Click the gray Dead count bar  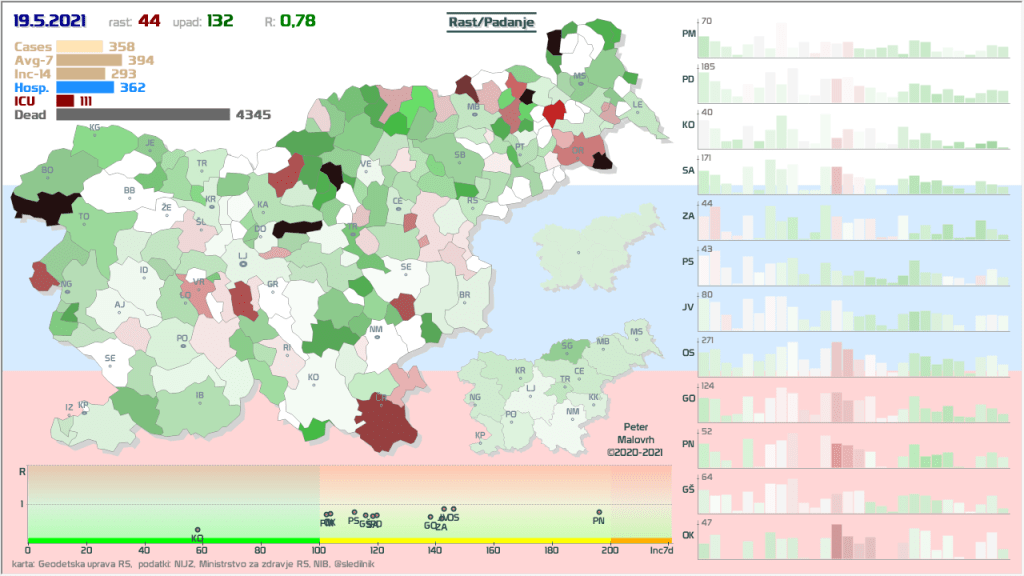click(143, 115)
